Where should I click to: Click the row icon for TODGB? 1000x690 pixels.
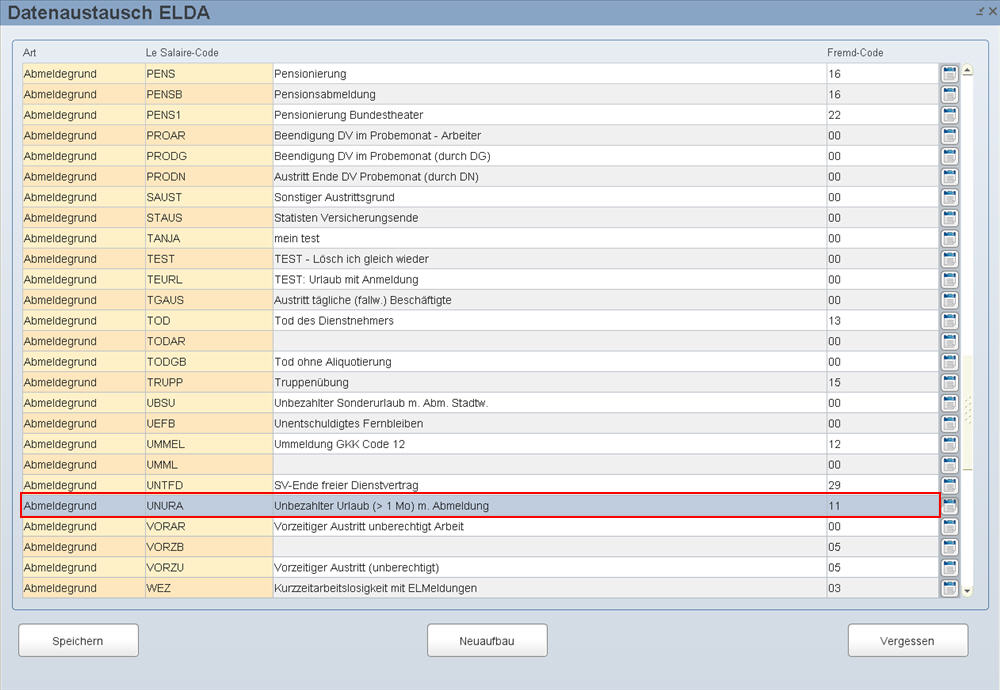(949, 362)
